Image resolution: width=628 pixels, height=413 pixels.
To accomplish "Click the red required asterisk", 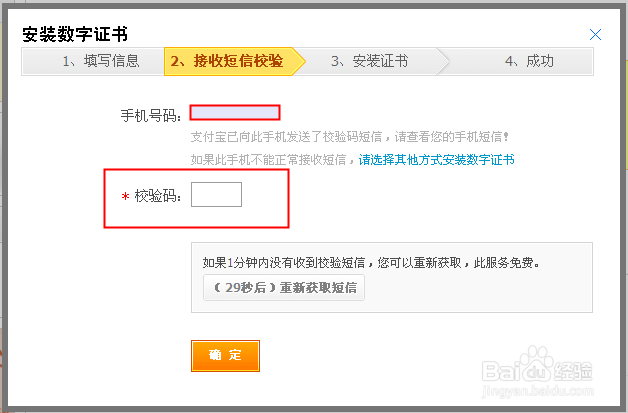I will pyautogui.click(x=125, y=197).
